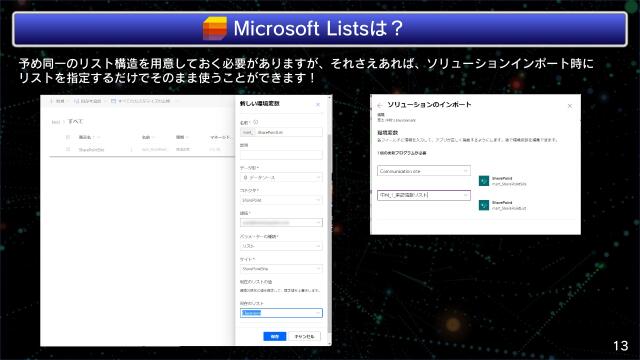
Task: Open the Communication site dropdown
Action: (x=424, y=171)
